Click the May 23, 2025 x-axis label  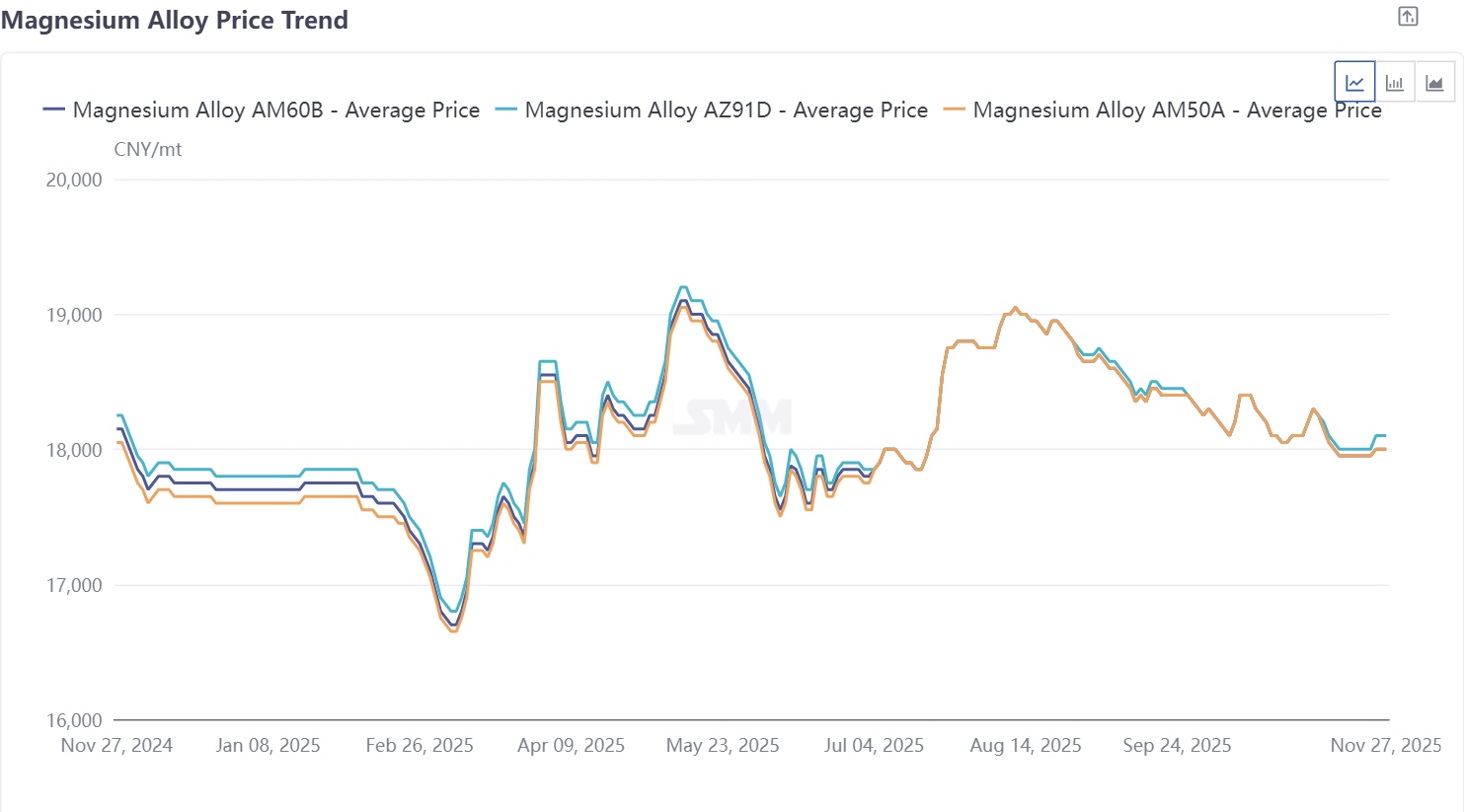pos(723,745)
